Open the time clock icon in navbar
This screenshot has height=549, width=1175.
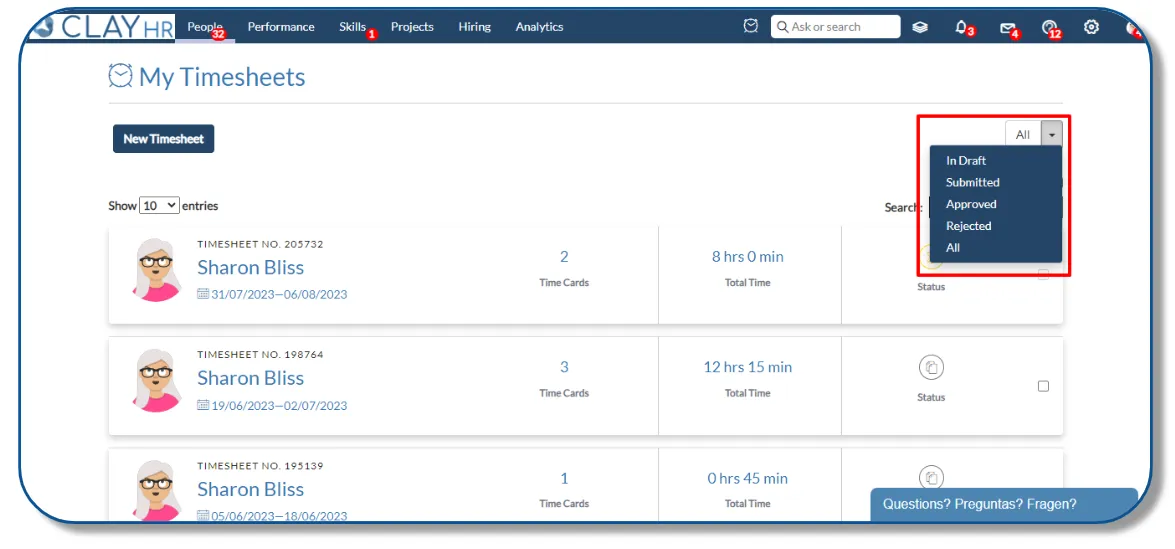pyautogui.click(x=750, y=26)
